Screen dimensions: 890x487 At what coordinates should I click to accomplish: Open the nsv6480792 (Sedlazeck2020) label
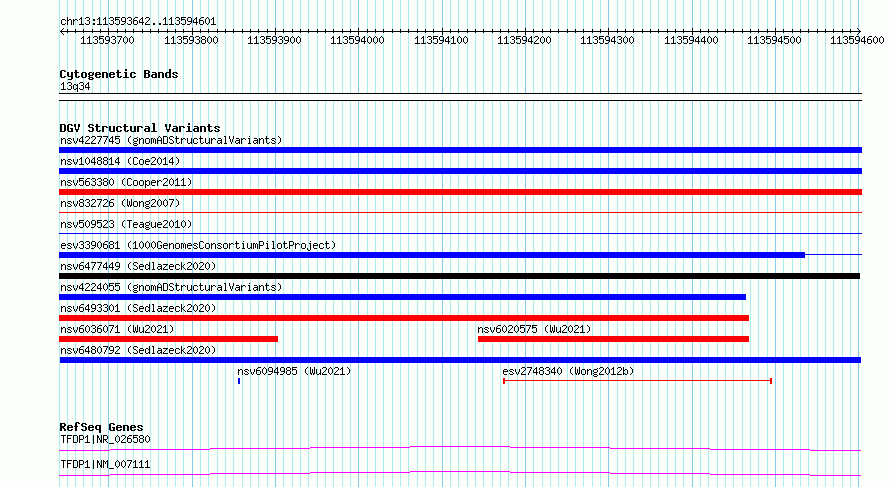coord(138,350)
